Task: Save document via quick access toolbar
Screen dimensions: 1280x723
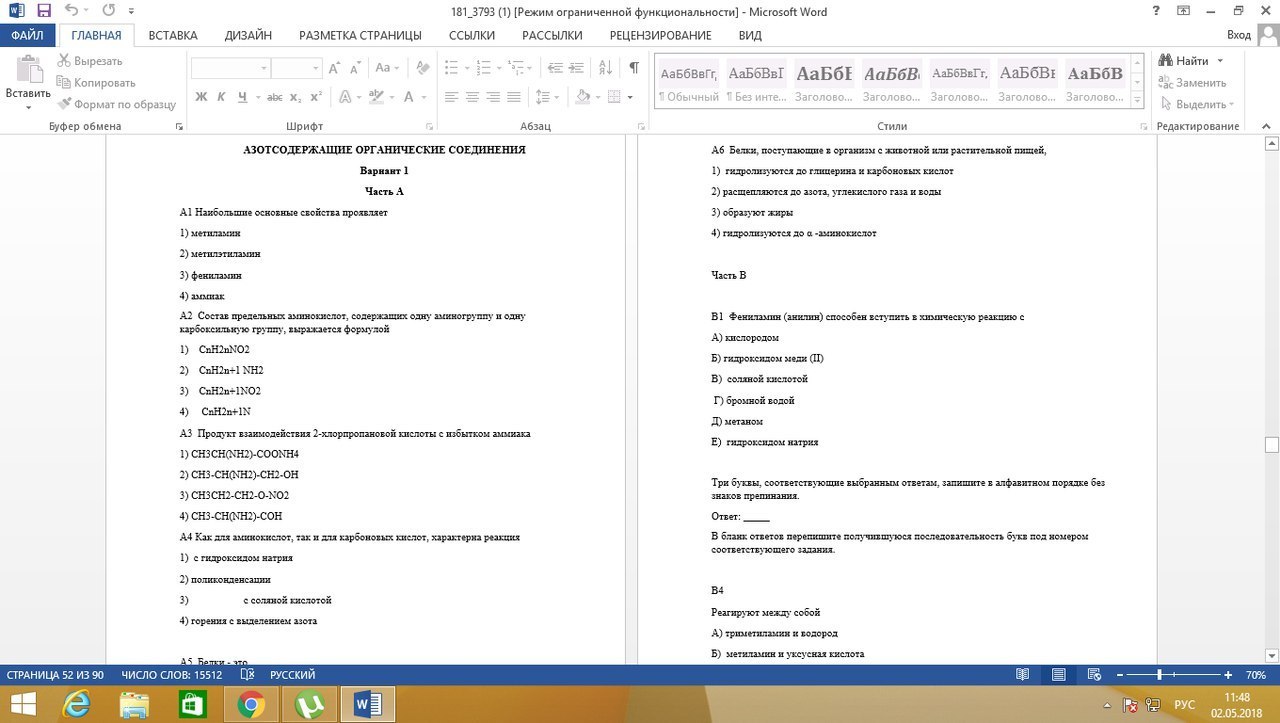Action: click(43, 12)
